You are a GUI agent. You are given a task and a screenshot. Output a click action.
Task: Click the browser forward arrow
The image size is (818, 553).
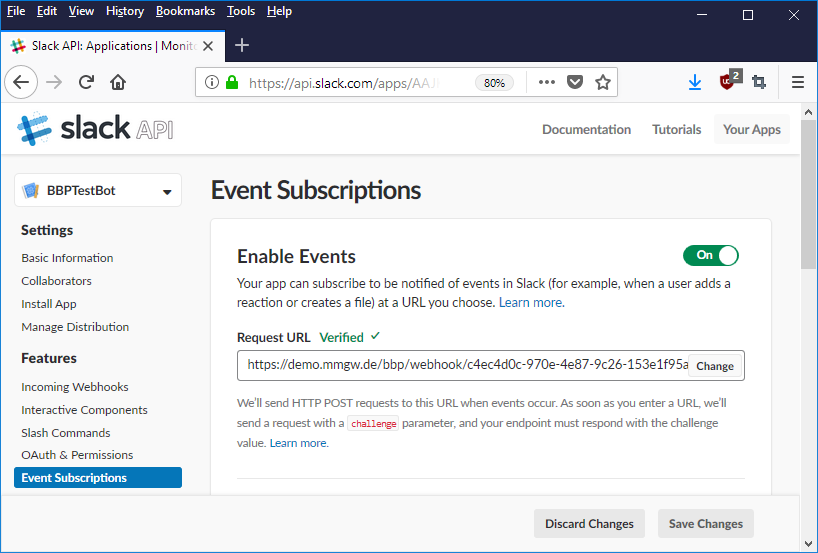[54, 82]
